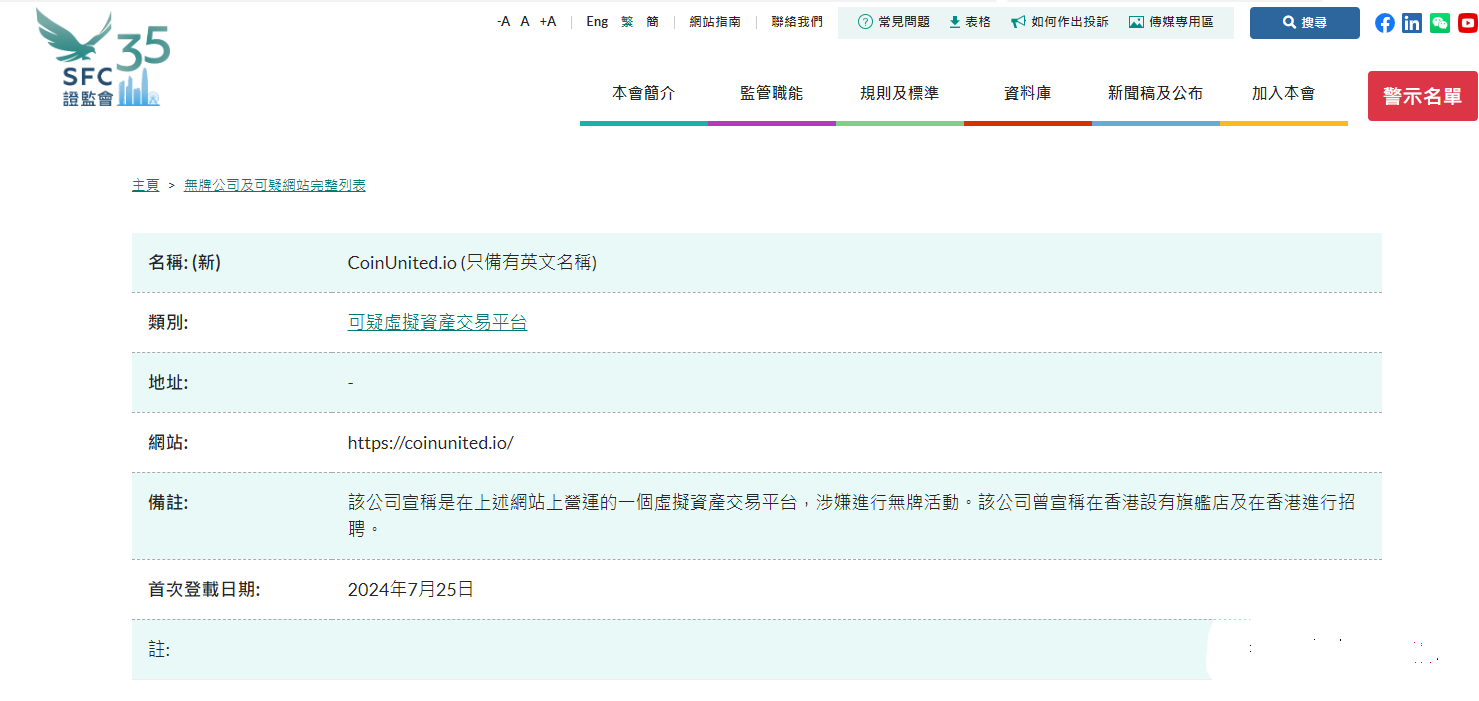Click the red 警示名單 button
This screenshot has height=701, width=1479.
click(x=1422, y=96)
